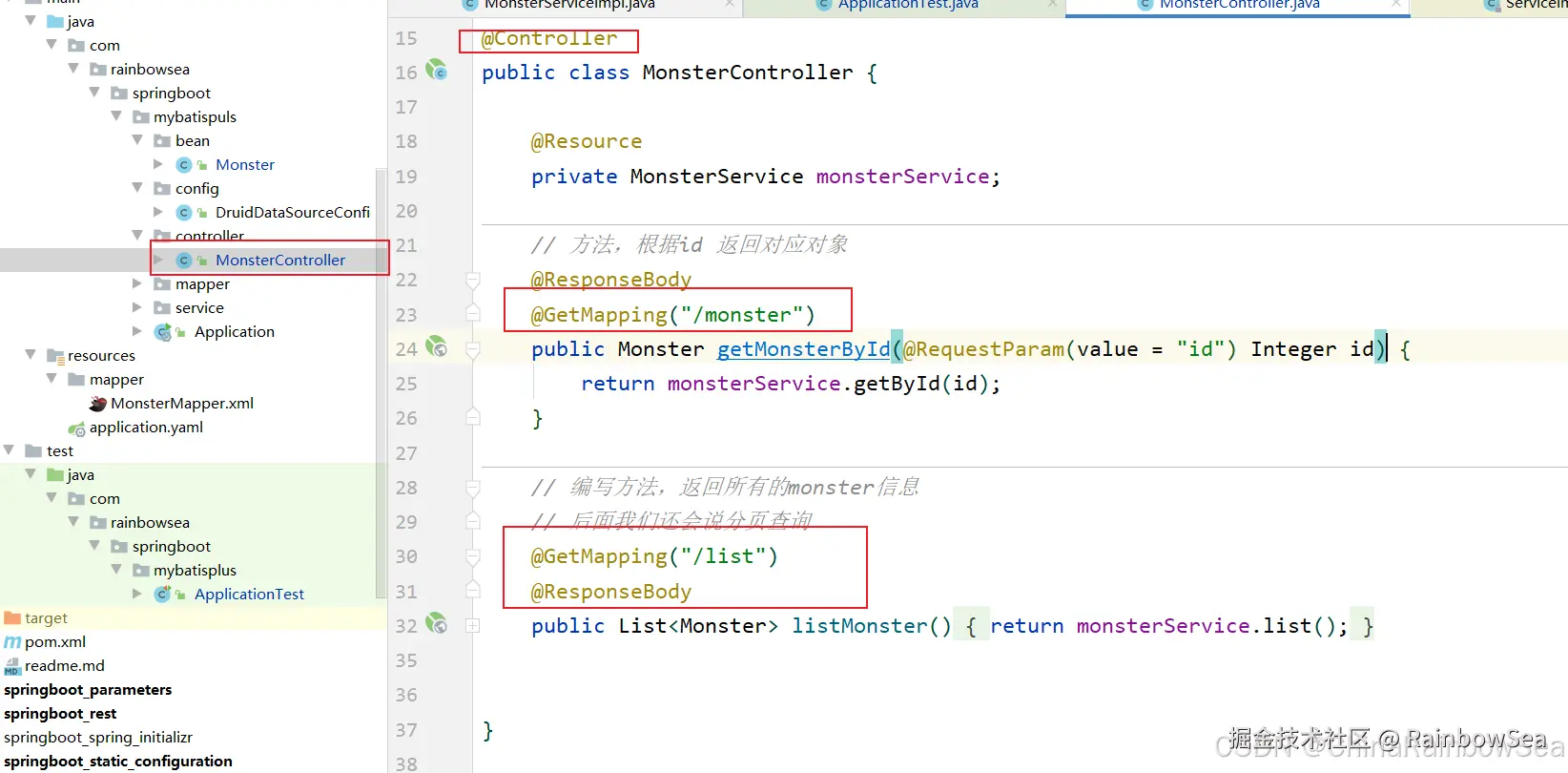Expand the service package
The height and width of the screenshot is (773, 1568).
pos(137,307)
